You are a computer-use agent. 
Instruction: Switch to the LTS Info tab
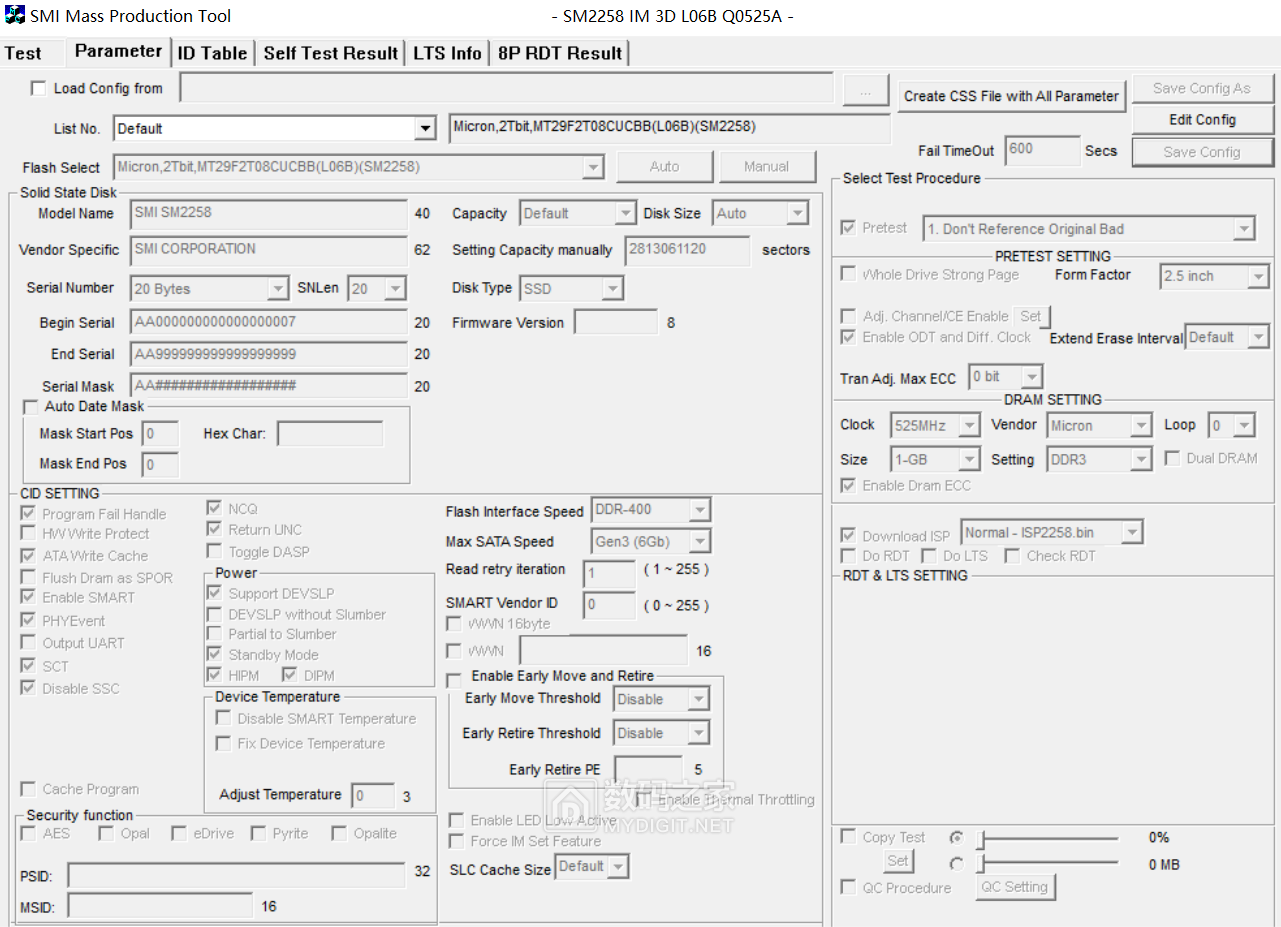447,53
